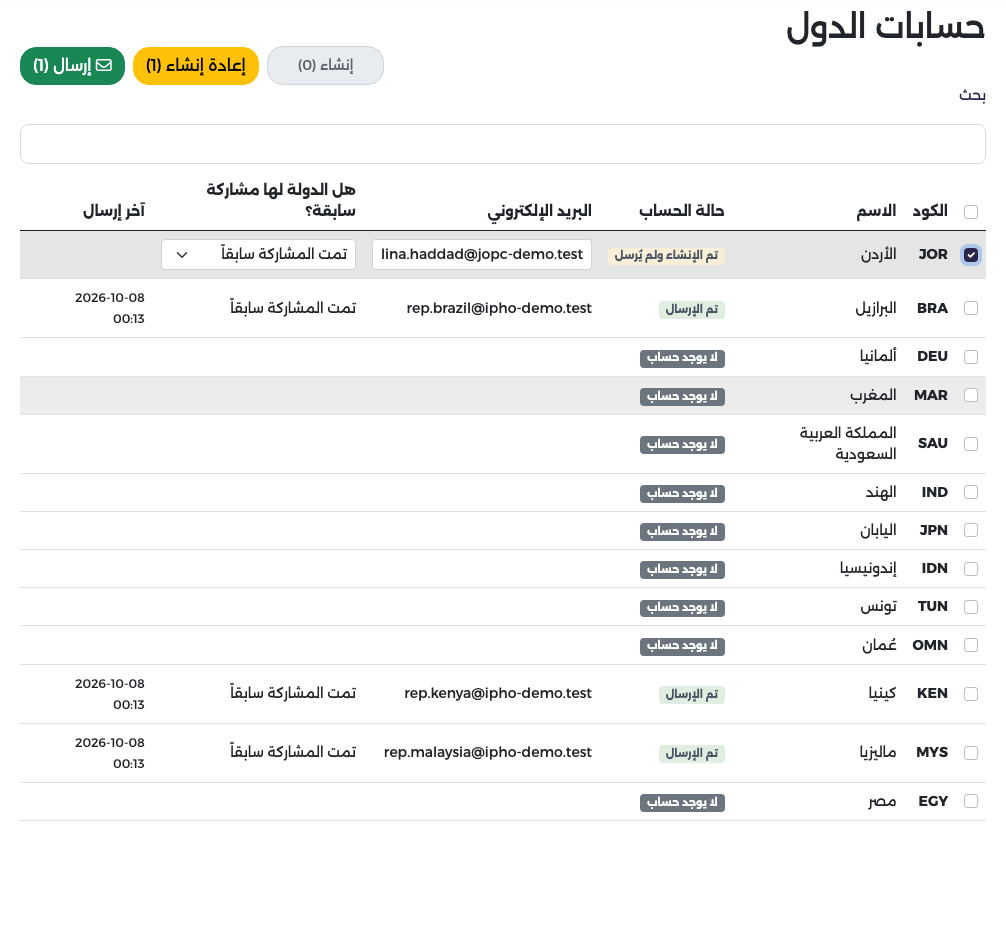Screen dimensions: 1006x933
Task: Select the OMN row checkbox
Action: tap(971, 645)
